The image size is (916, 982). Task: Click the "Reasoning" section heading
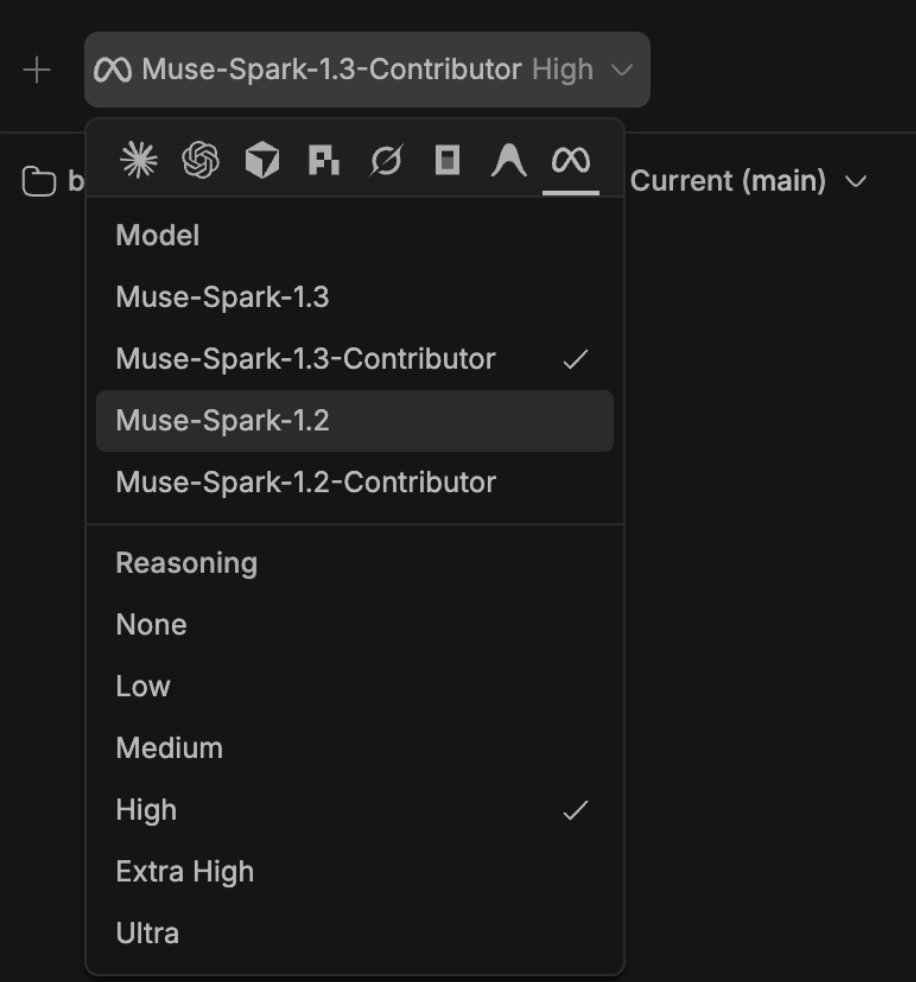click(x=187, y=564)
